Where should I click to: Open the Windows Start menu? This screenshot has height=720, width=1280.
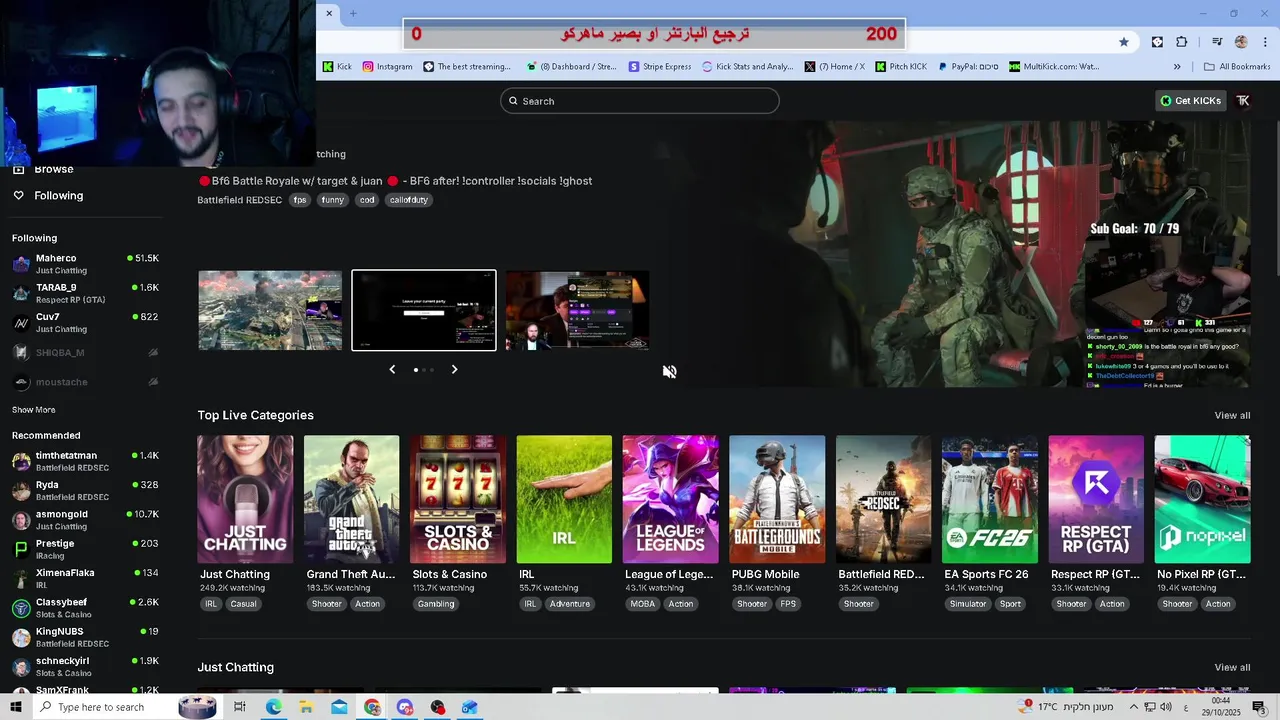tap(15, 707)
